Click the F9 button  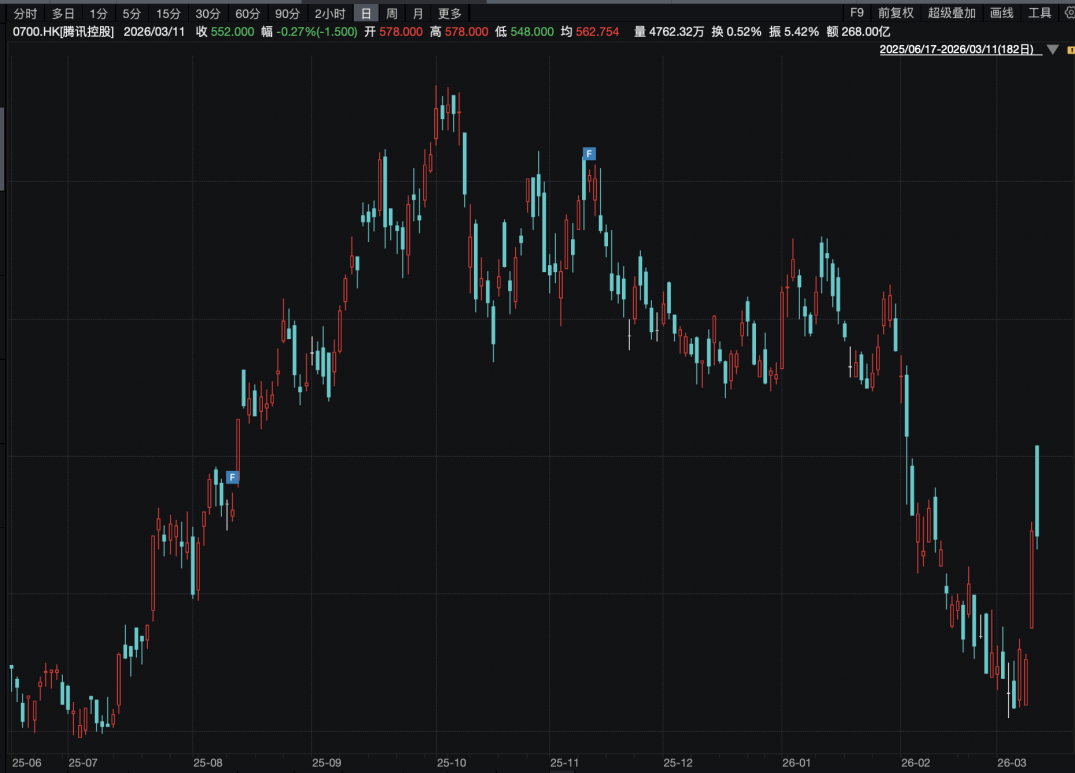856,13
